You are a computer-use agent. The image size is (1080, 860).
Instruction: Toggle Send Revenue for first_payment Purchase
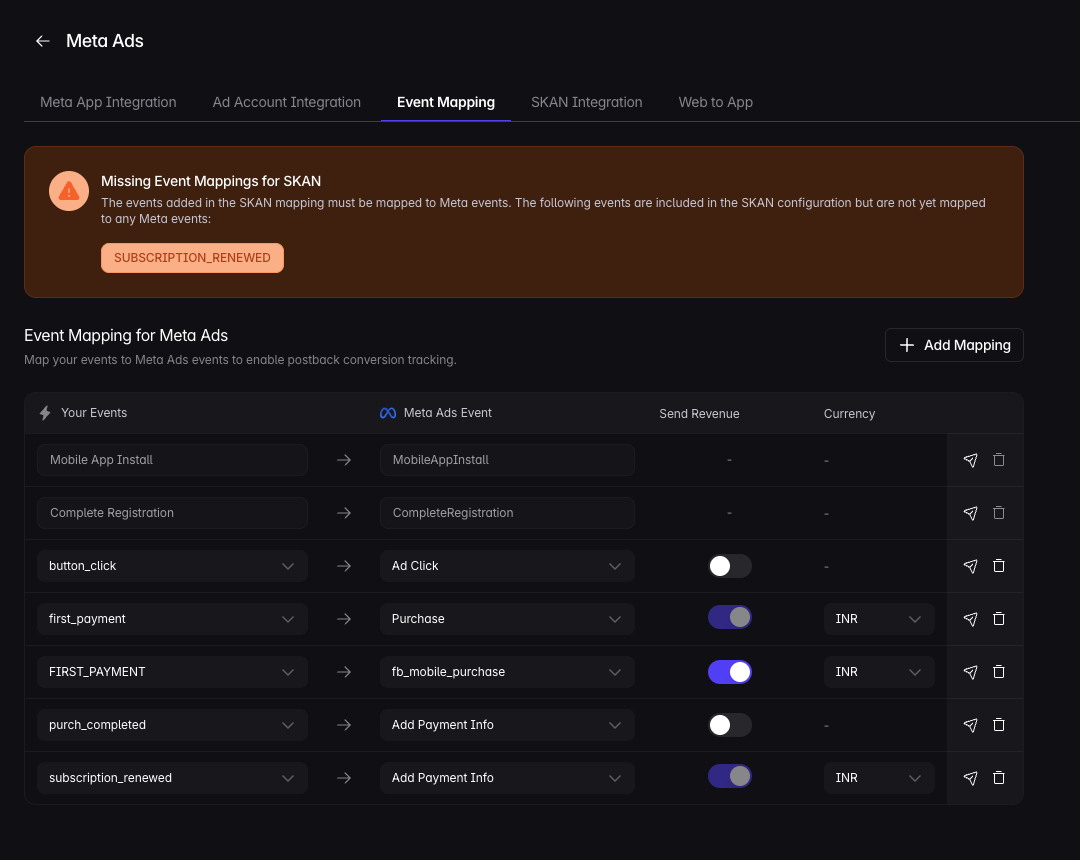pyautogui.click(x=729, y=618)
